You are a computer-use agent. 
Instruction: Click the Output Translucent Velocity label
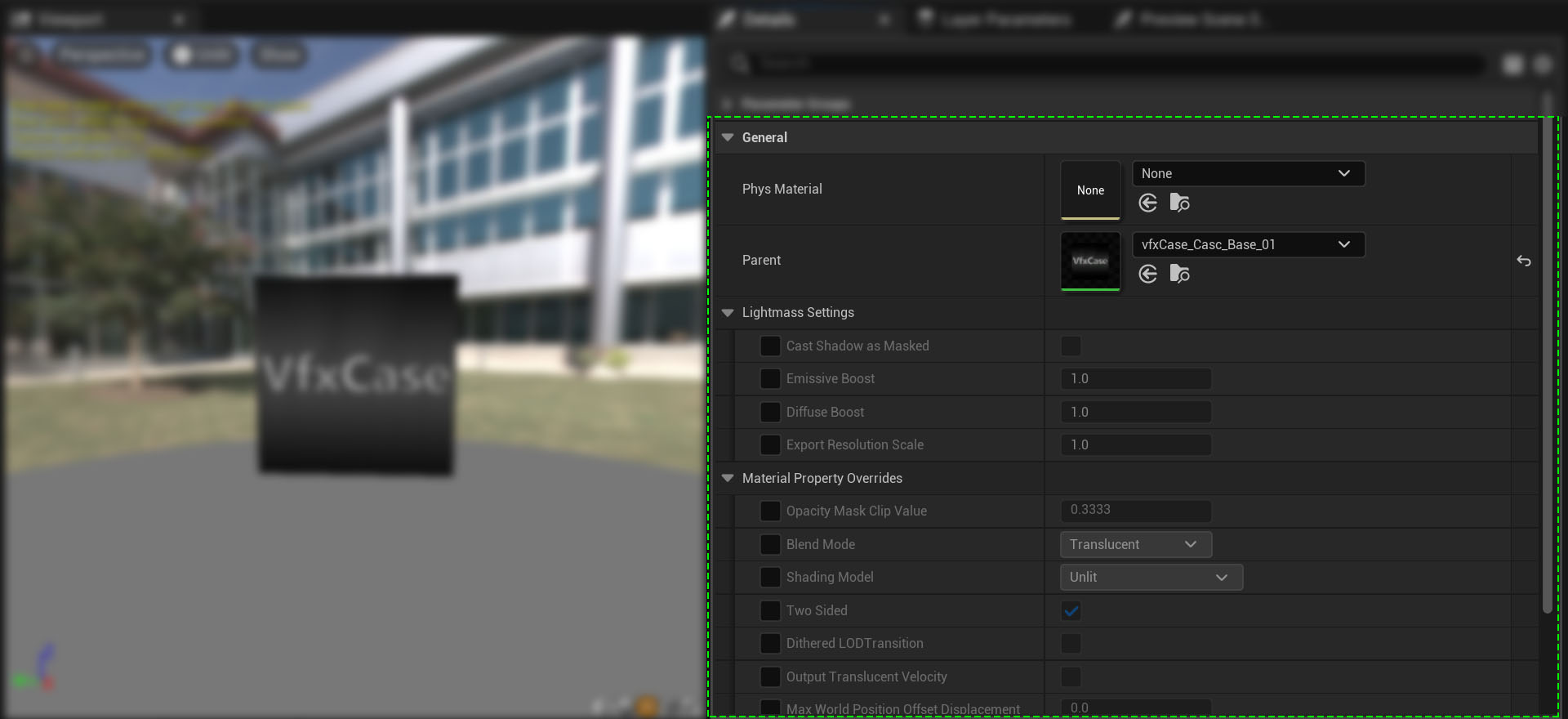(866, 677)
